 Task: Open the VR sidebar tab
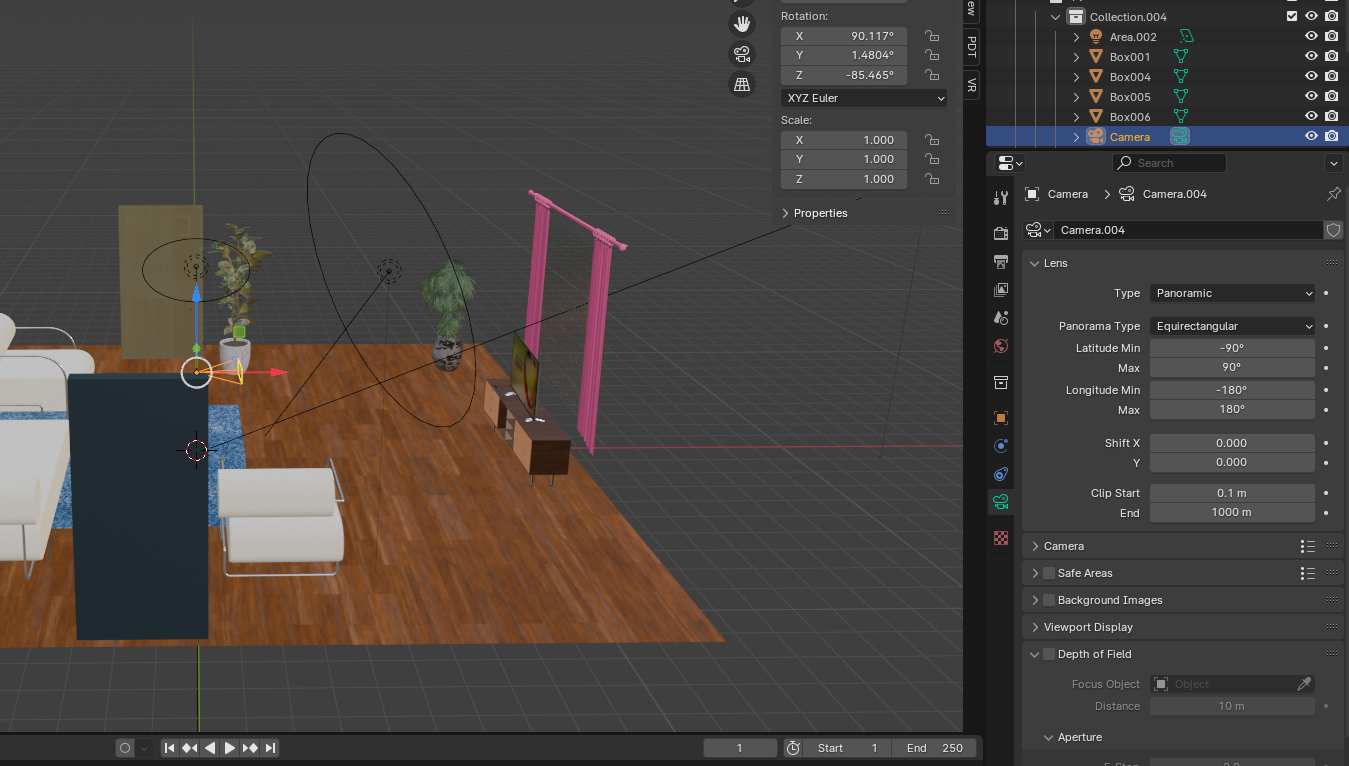click(971, 85)
